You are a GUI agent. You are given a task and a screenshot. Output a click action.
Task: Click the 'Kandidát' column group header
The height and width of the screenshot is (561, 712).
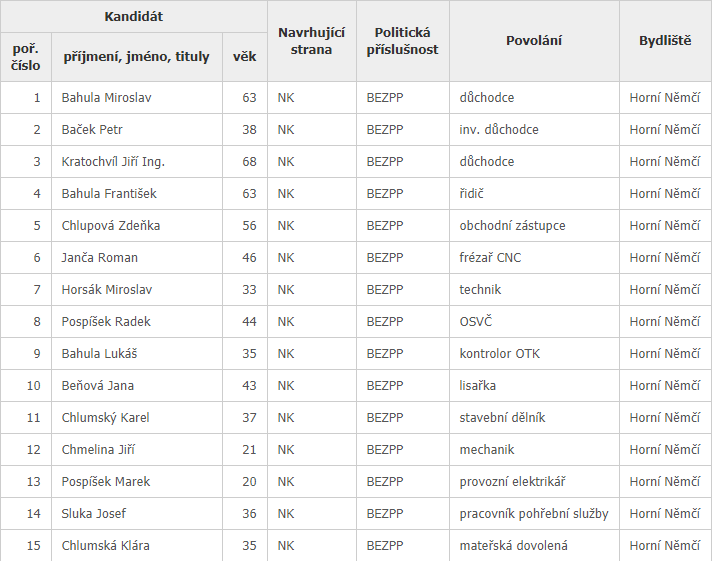(134, 17)
